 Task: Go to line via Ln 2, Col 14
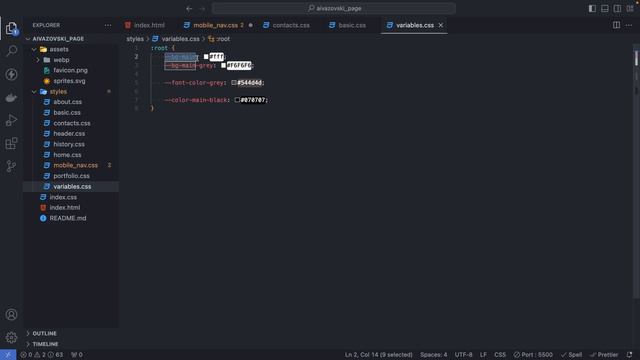click(378, 355)
